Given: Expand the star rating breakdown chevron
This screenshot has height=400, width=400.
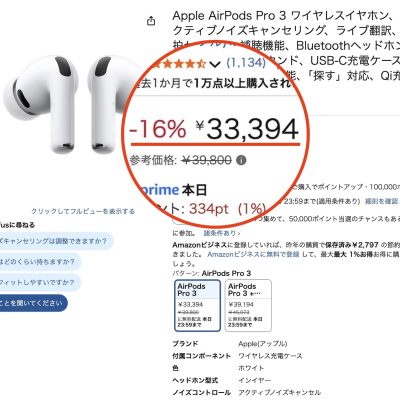Looking at the screenshot, I should click(x=215, y=63).
